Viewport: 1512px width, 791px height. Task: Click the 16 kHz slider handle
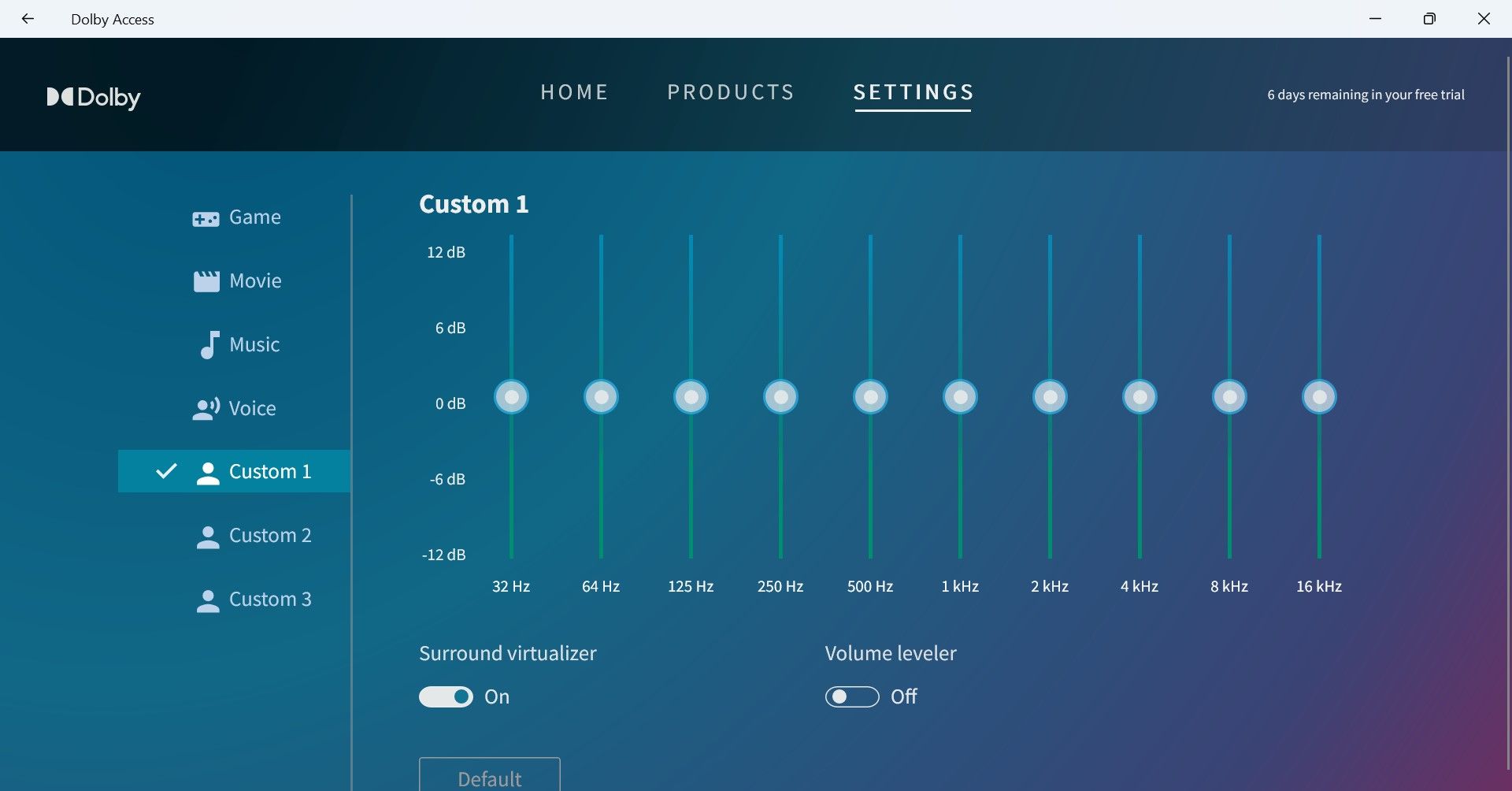click(1319, 397)
